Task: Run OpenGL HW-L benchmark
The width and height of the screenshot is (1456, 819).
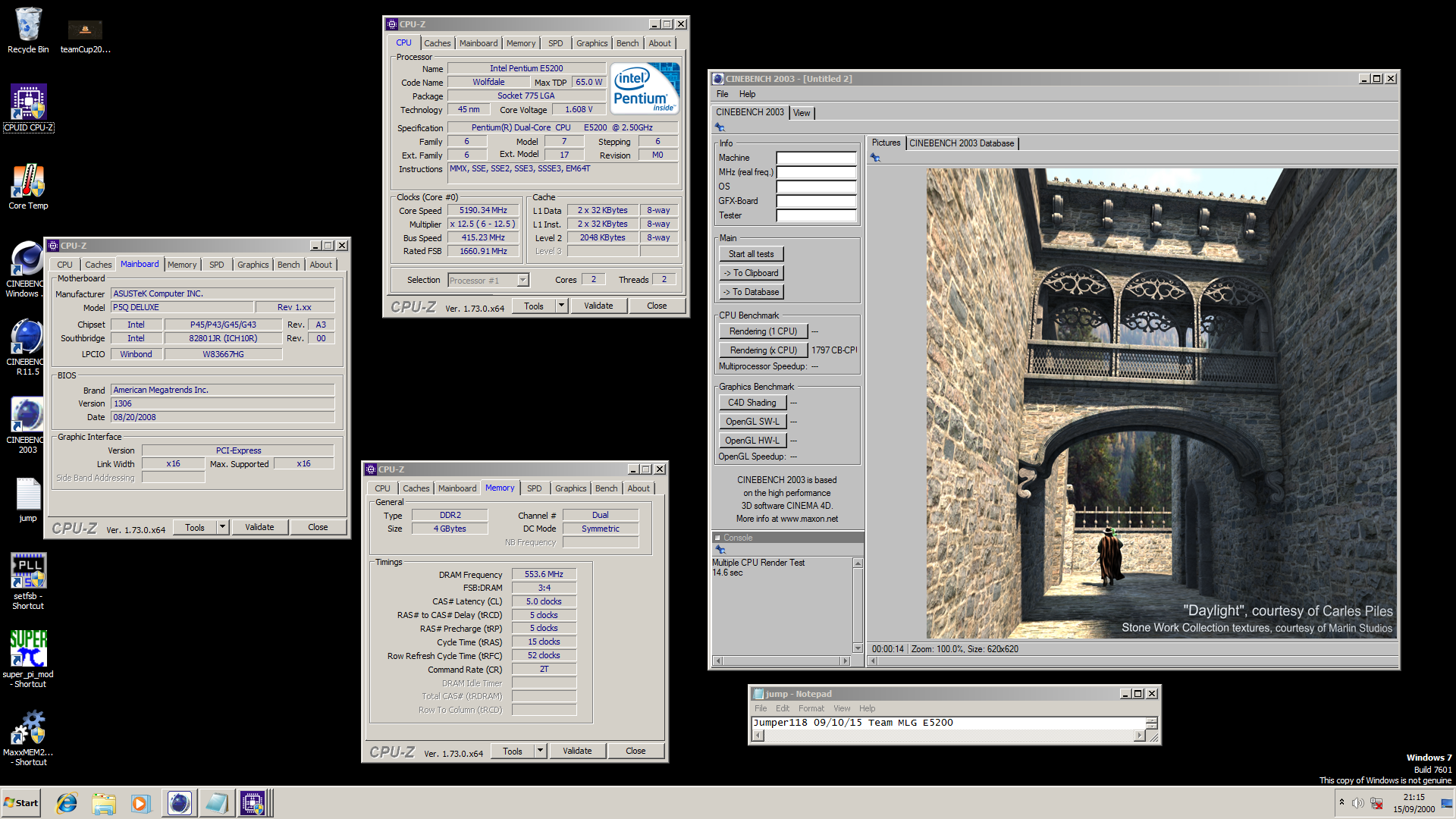Action: point(752,441)
